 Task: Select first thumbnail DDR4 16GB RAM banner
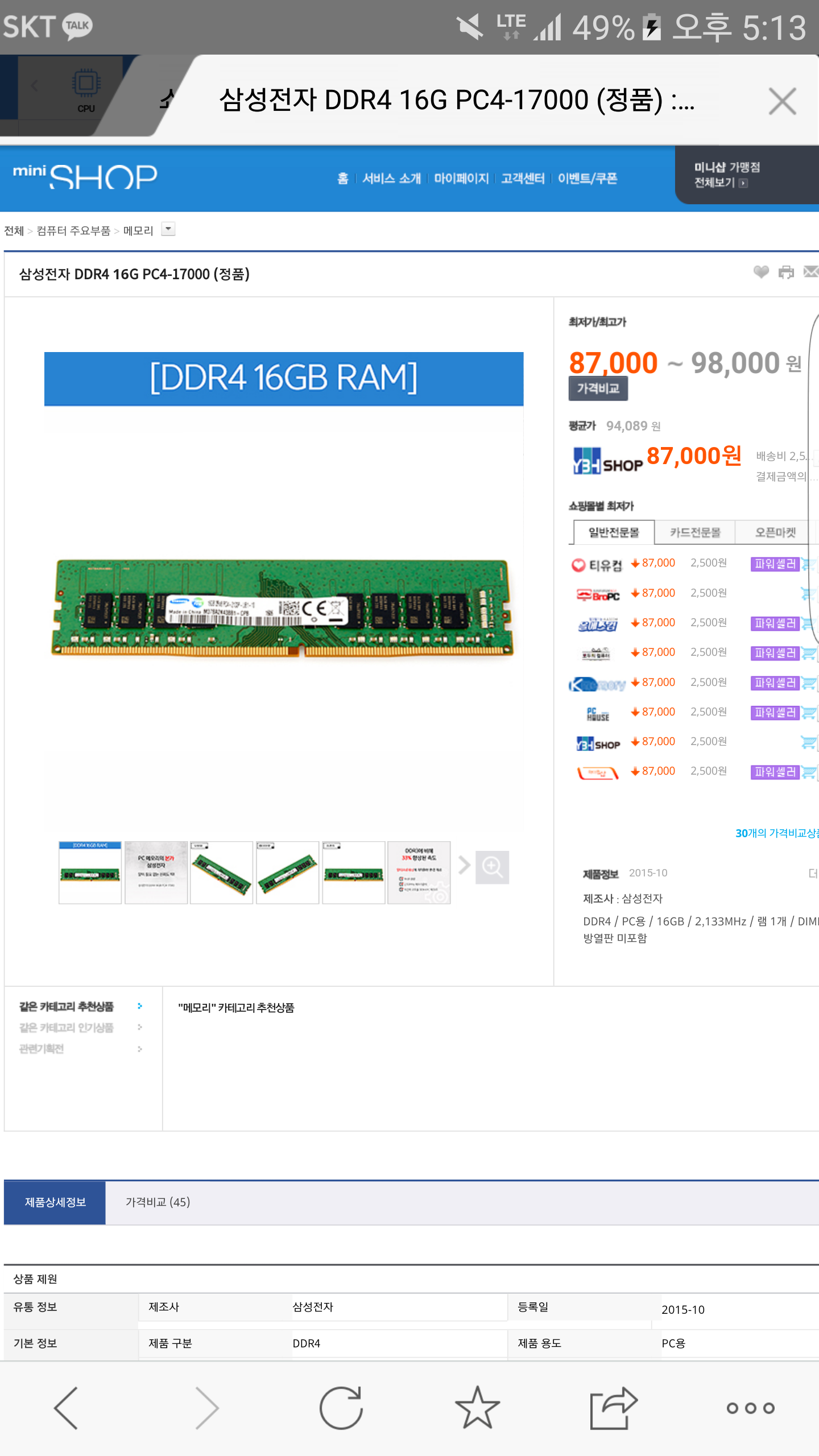[x=90, y=872]
